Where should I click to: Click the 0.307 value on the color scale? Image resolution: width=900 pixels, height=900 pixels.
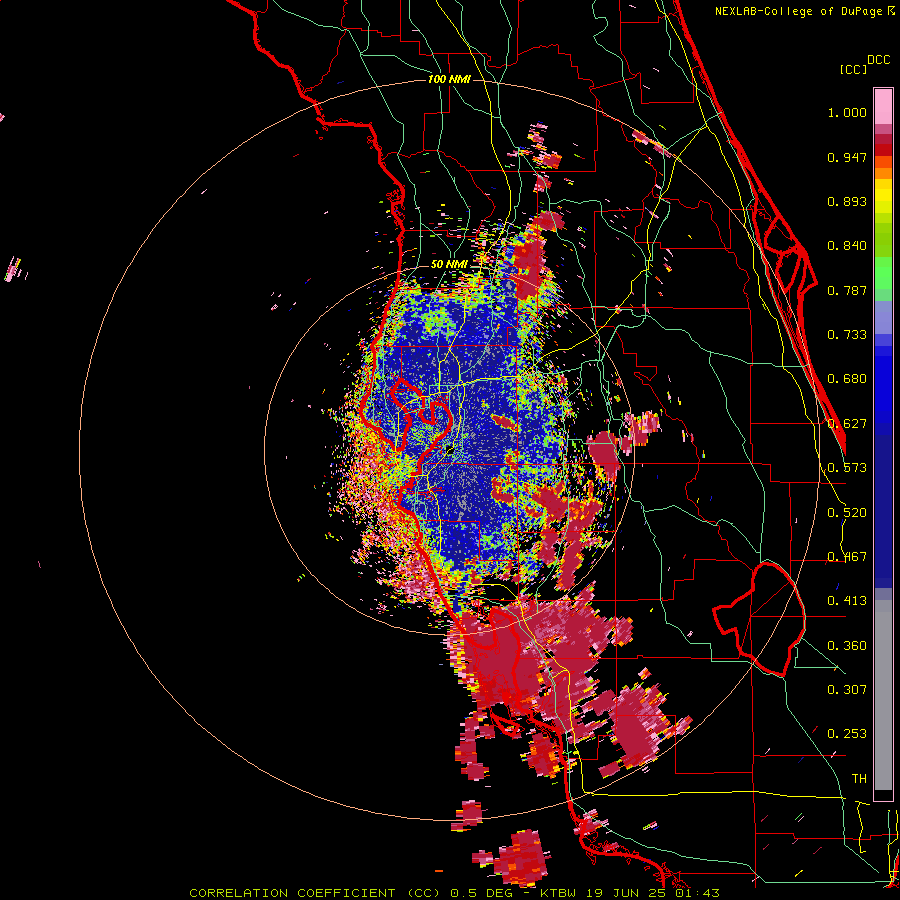point(847,689)
